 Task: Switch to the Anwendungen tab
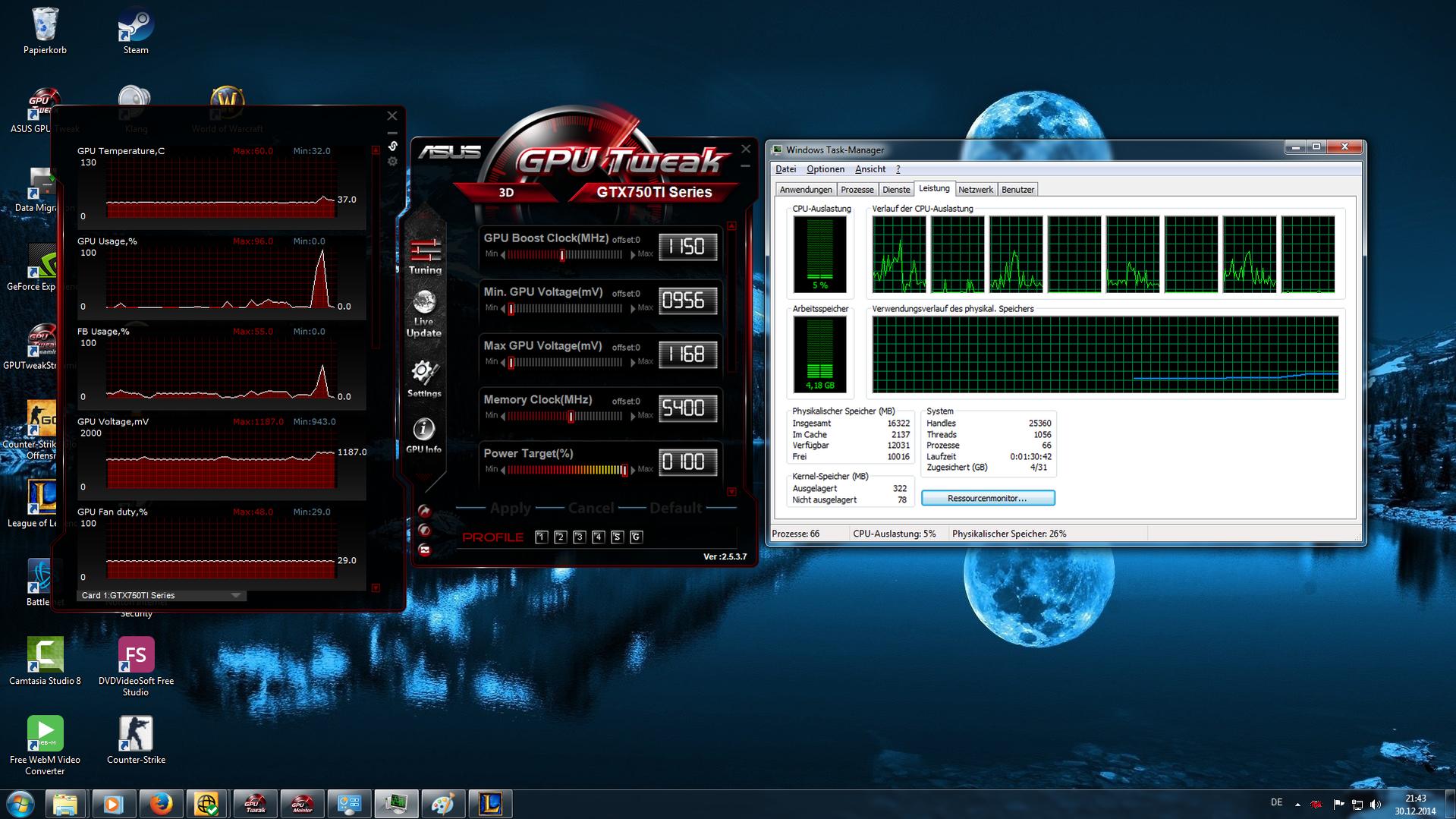806,190
